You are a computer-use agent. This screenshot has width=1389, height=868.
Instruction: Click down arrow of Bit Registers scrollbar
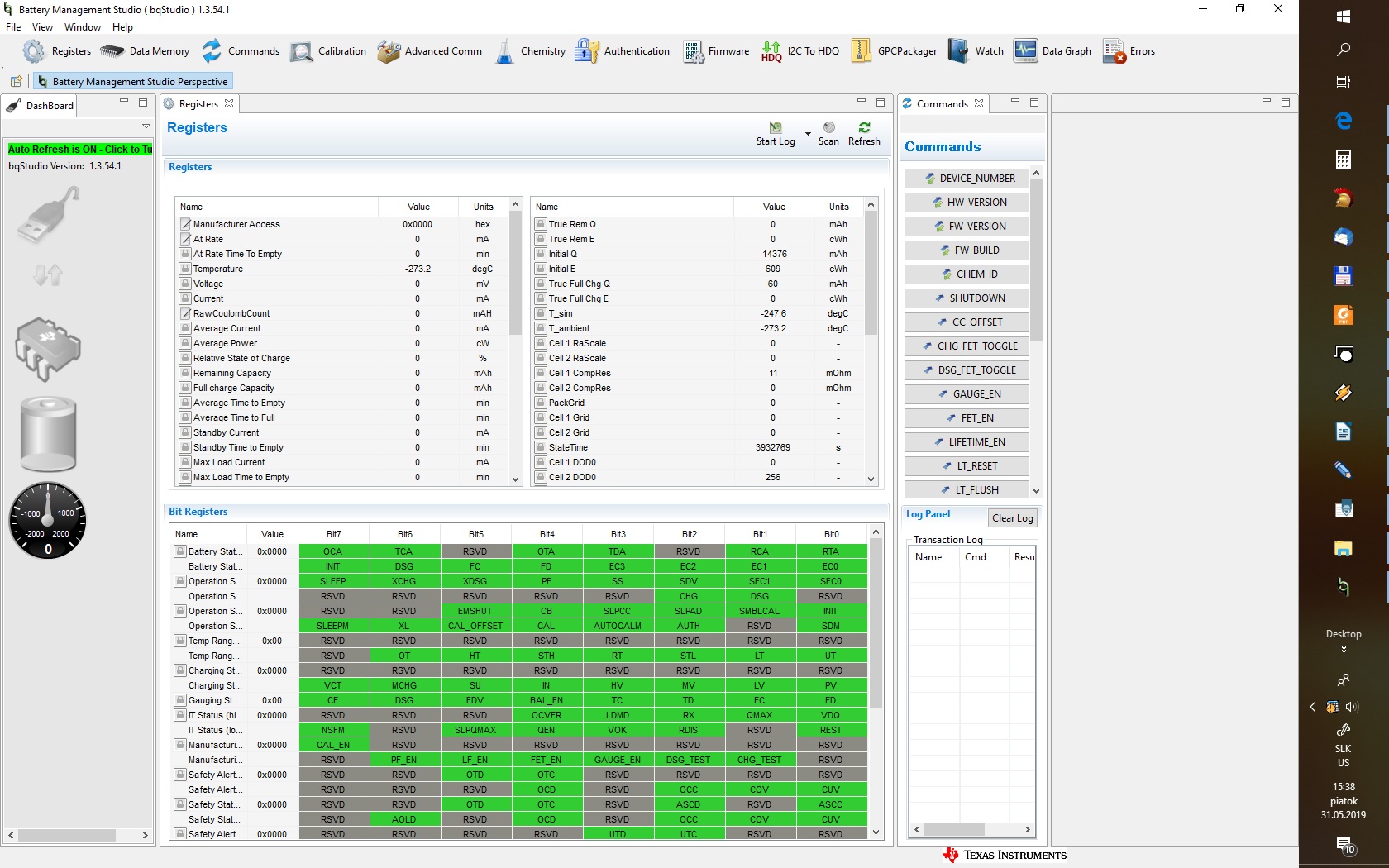tap(876, 833)
